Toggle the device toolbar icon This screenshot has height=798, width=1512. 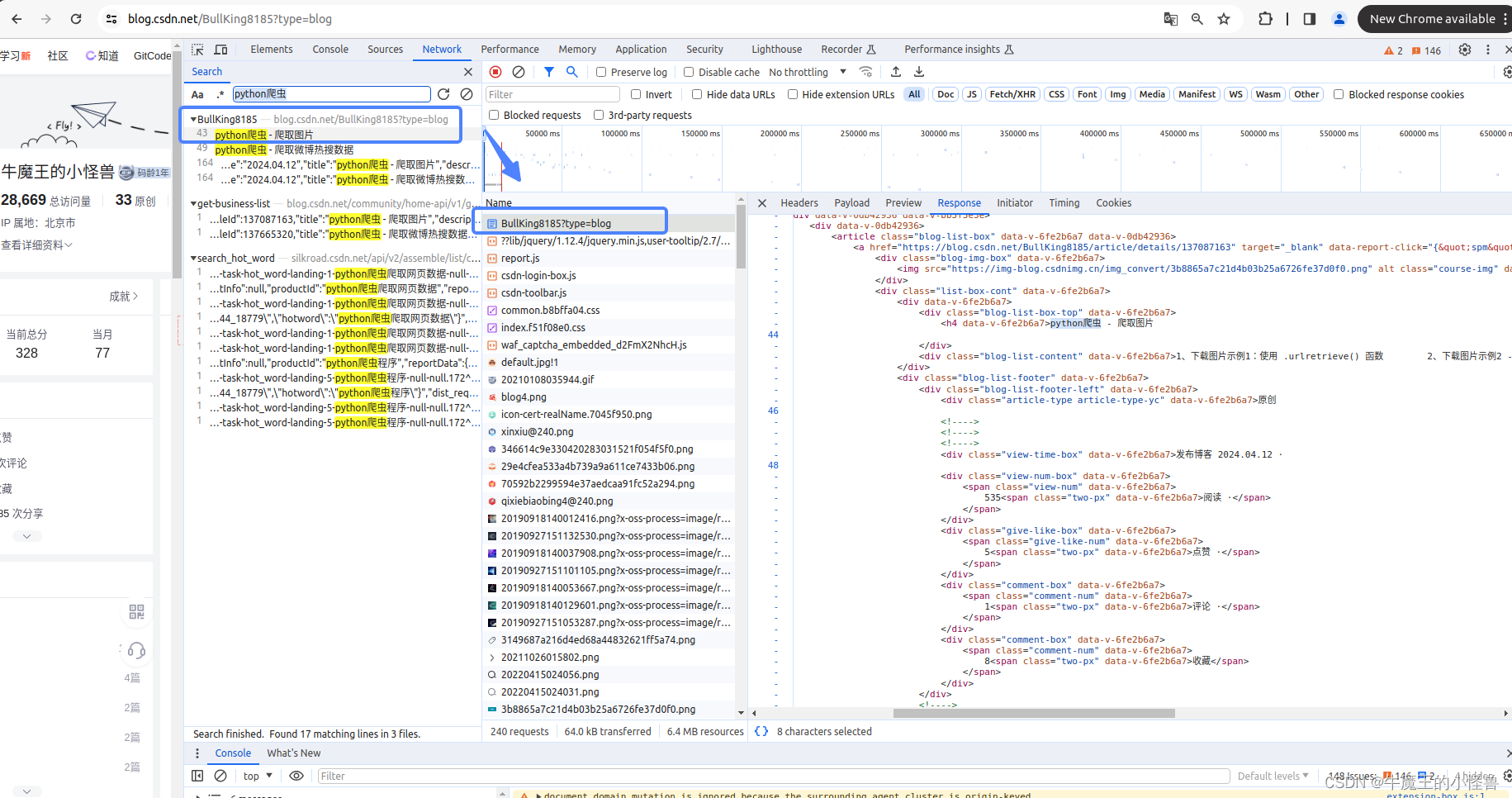pos(220,50)
